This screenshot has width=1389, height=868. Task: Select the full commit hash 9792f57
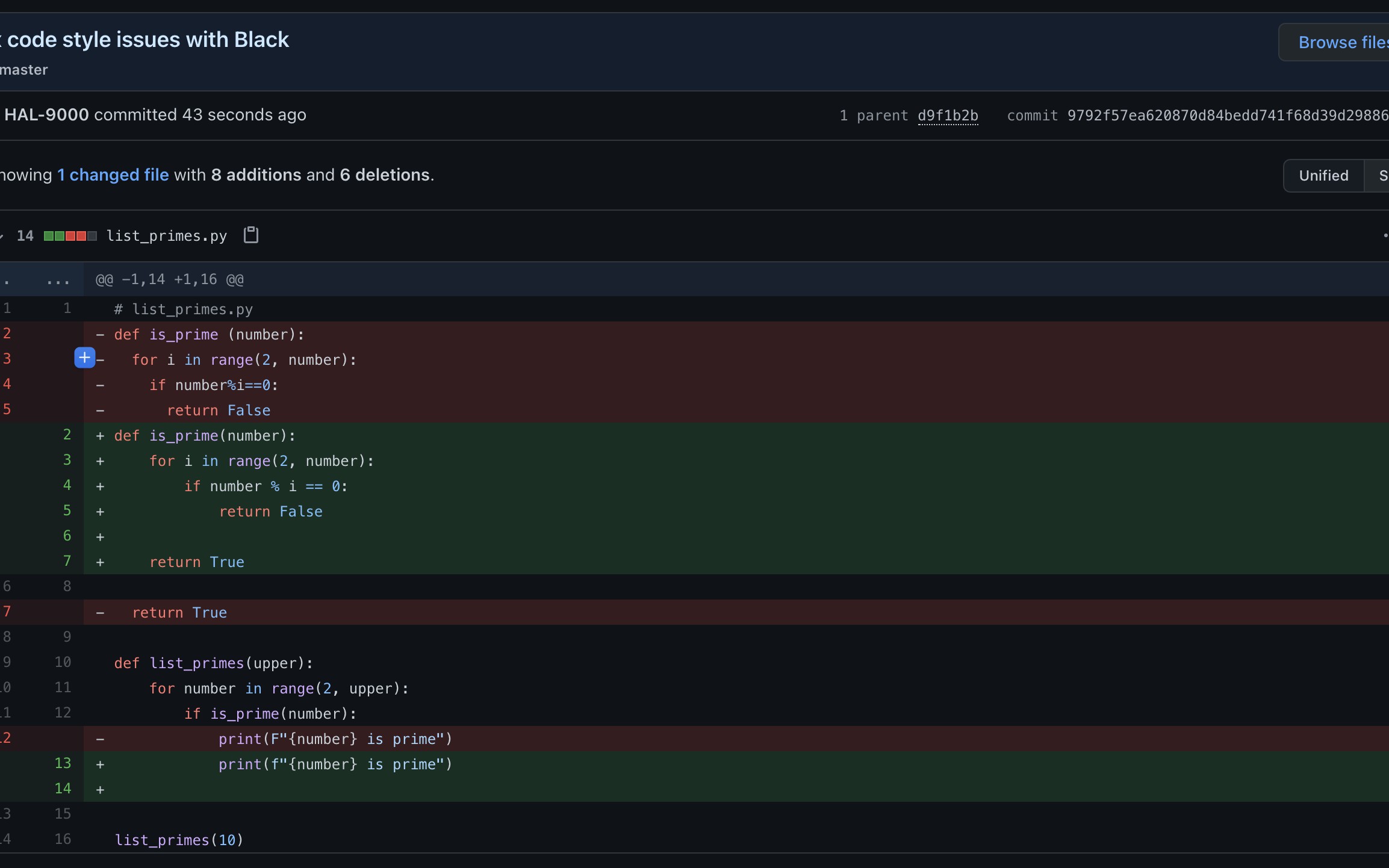tap(1227, 115)
